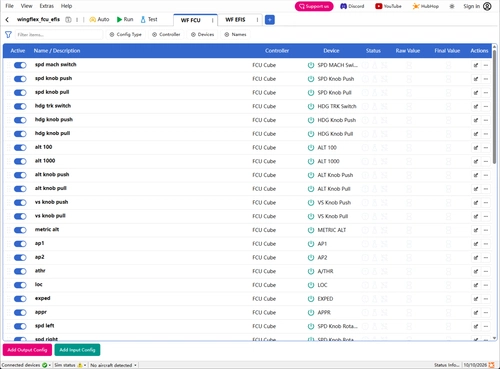Image resolution: width=500 pixels, height=369 pixels.
Task: Click the device icon for ALT 1000
Action: [311, 161]
